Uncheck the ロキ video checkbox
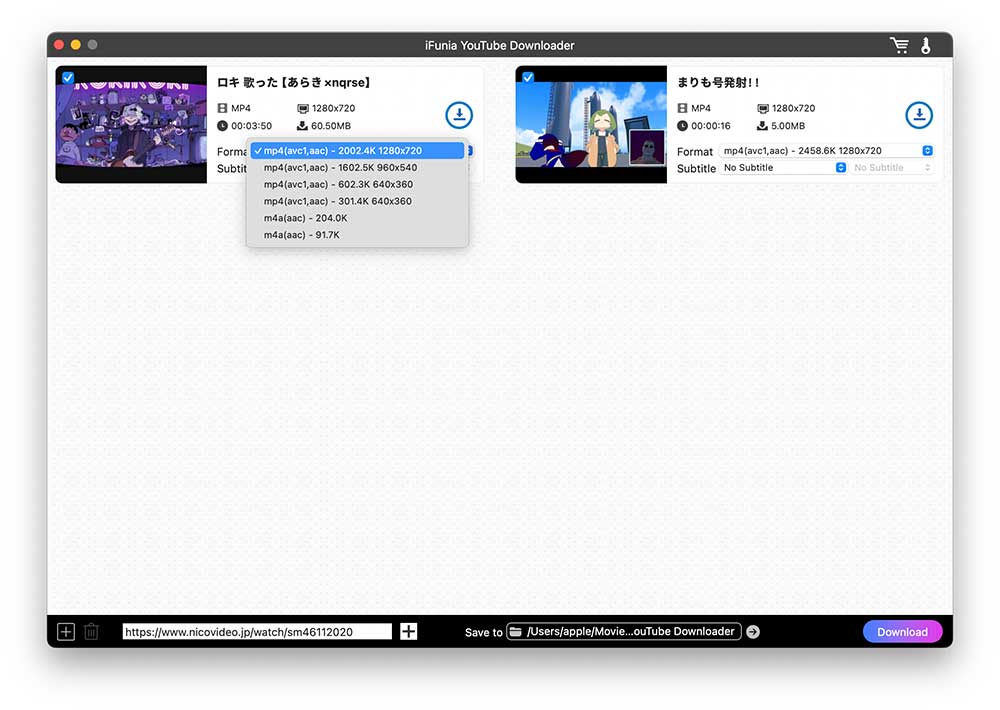Screen dimensions: 1000x710 (67, 78)
